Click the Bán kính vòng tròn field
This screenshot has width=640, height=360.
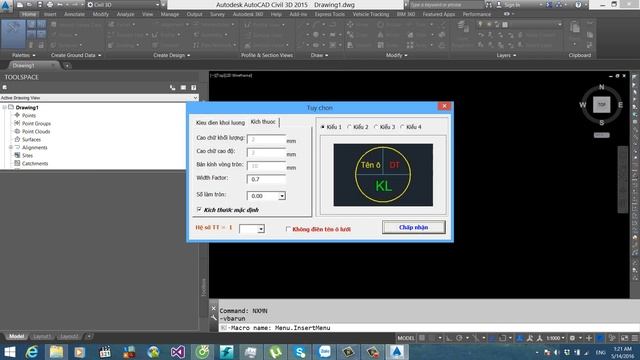[266, 166]
